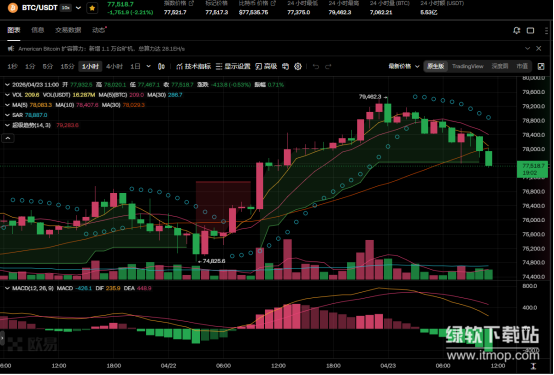Collapse the OHLC date info row

(x=7, y=85)
